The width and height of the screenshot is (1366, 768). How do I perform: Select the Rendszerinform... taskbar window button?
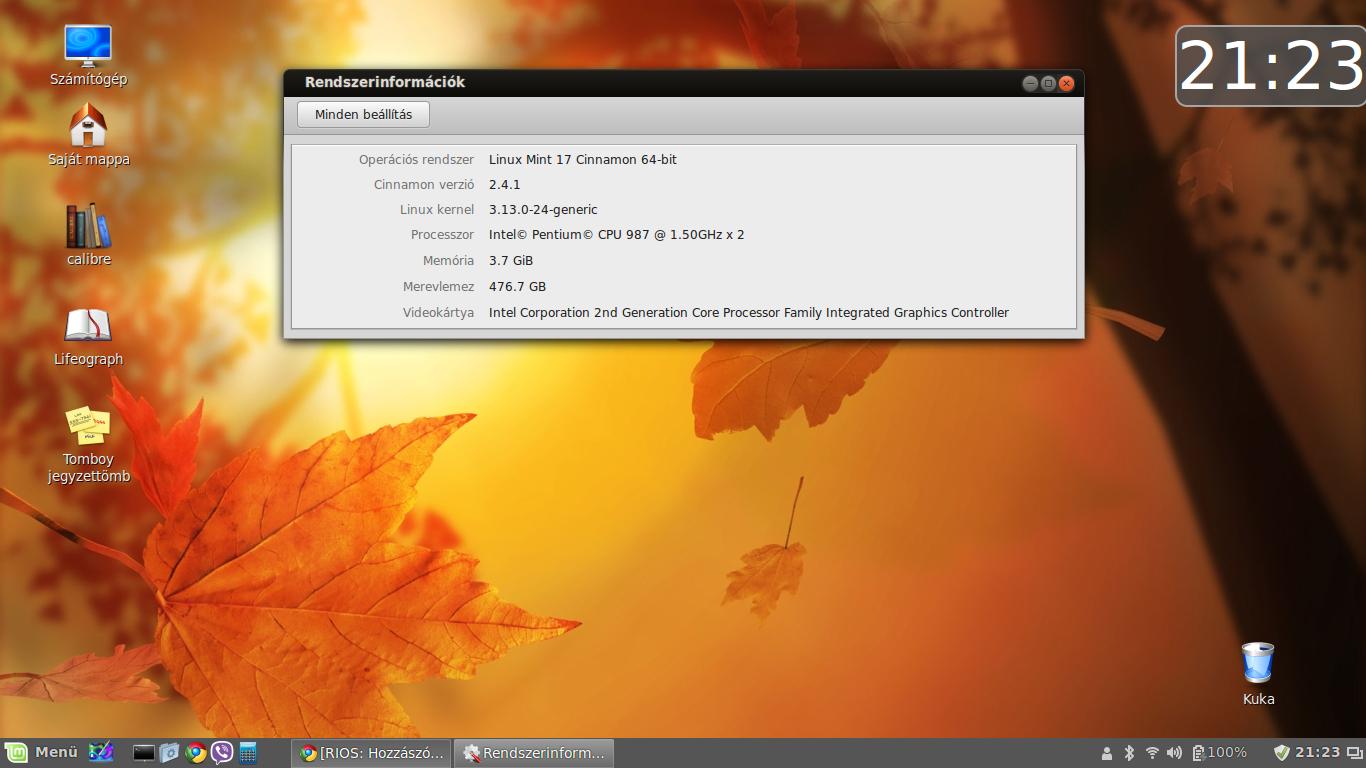[x=534, y=753]
